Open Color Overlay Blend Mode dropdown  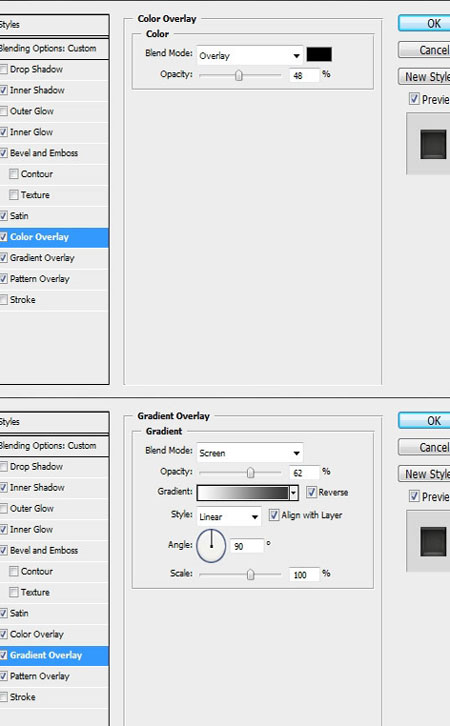tap(250, 56)
